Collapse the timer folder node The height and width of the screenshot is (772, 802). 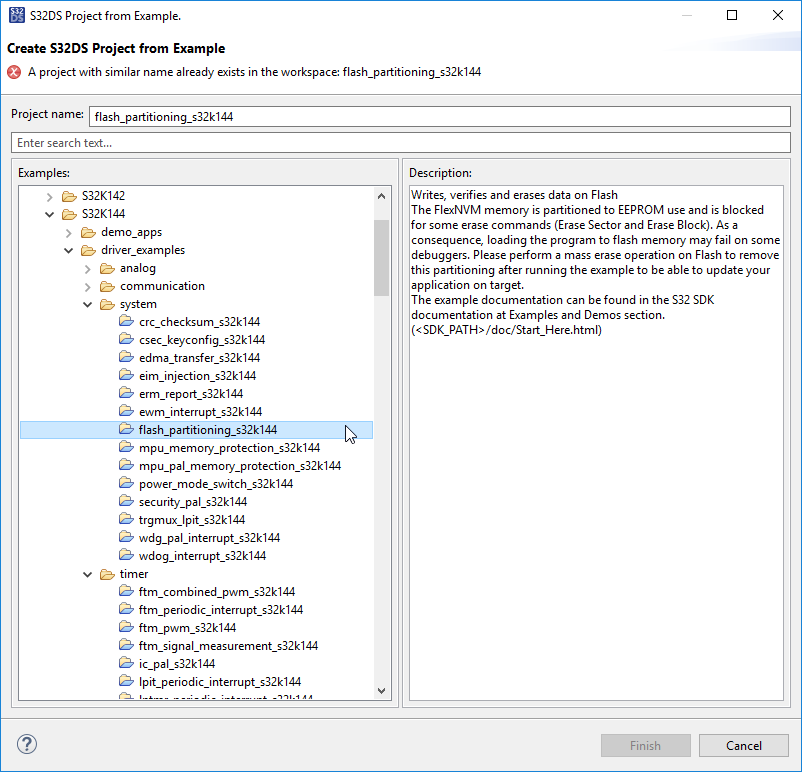(87, 575)
